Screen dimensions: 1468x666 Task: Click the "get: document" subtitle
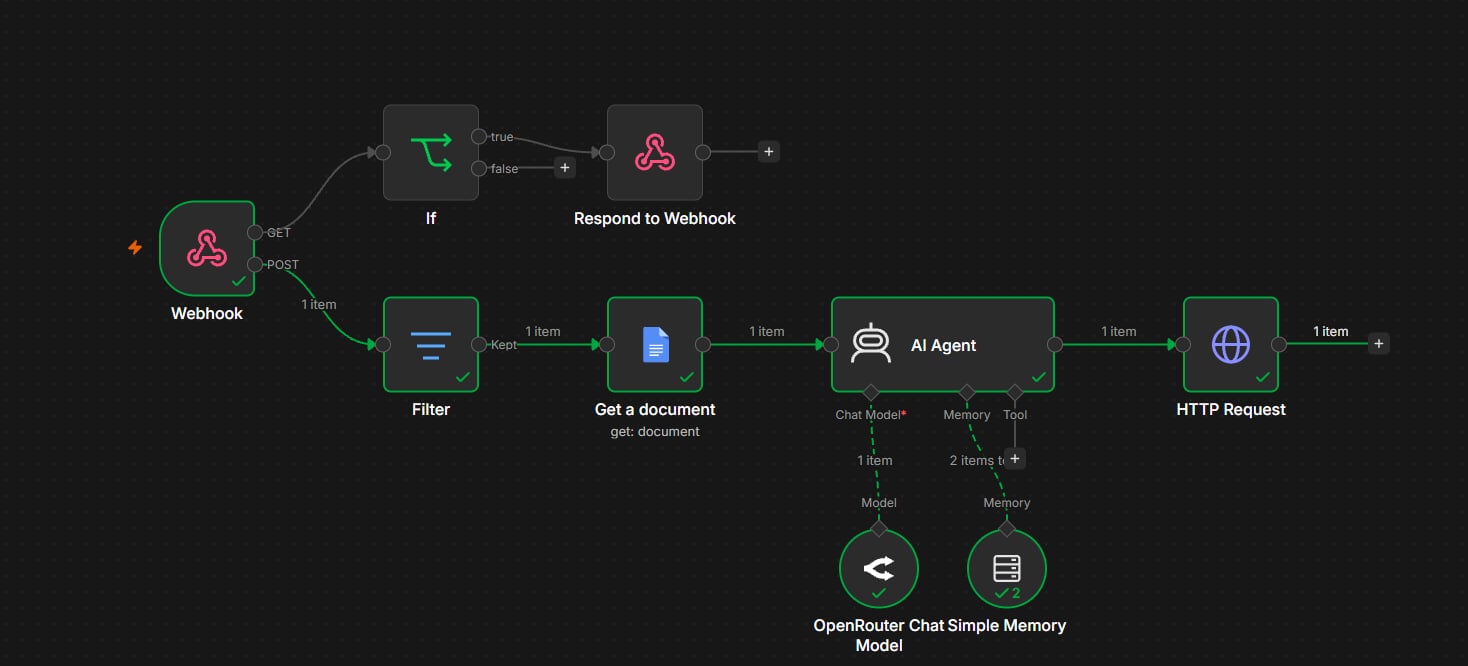655,432
